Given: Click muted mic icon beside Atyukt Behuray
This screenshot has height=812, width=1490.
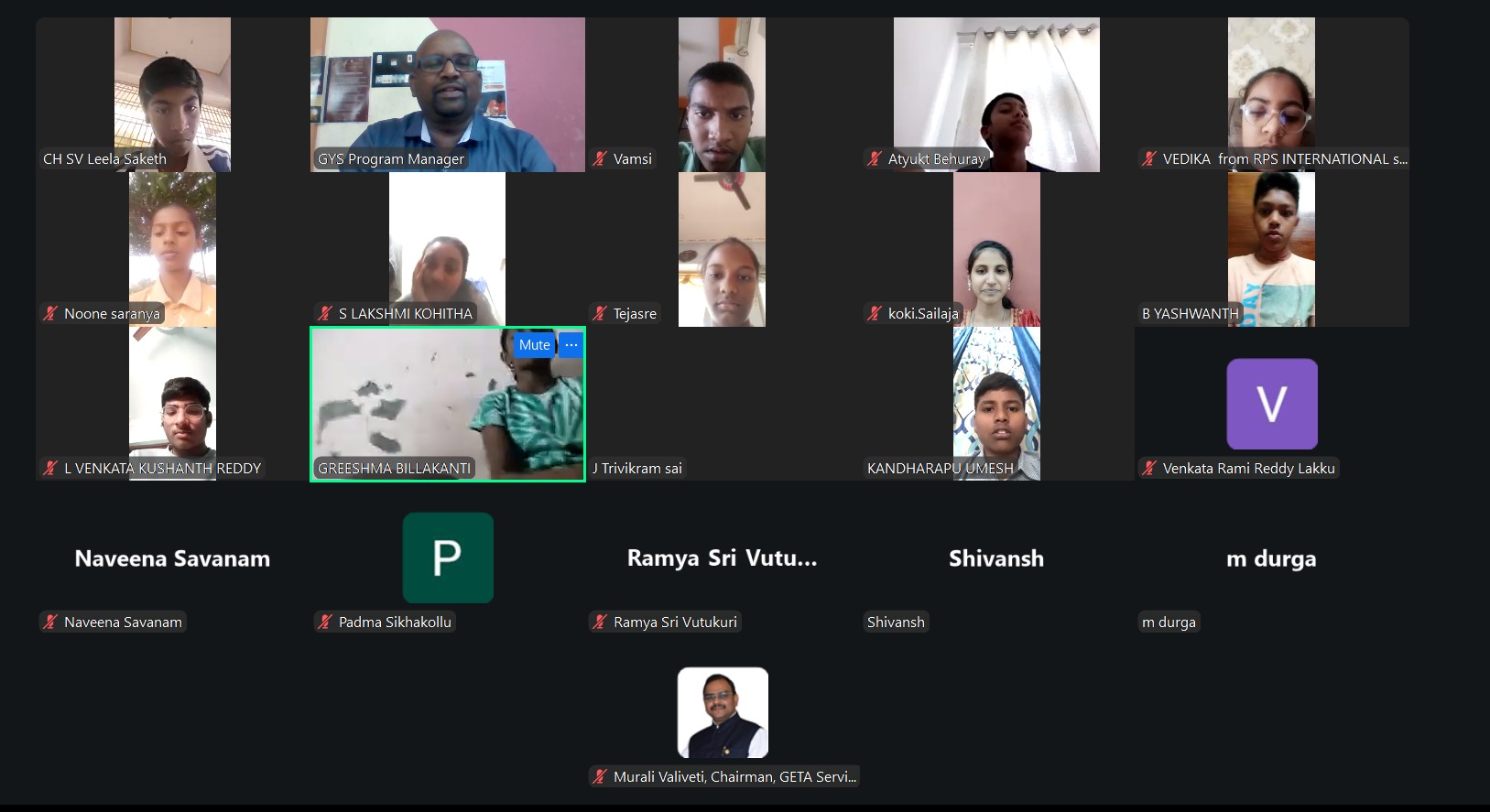Looking at the screenshot, I should click(x=875, y=158).
